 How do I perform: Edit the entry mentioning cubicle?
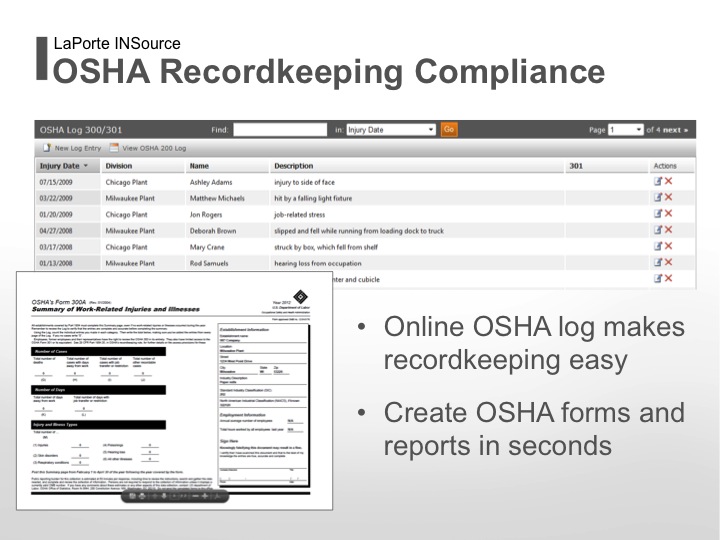(658, 278)
